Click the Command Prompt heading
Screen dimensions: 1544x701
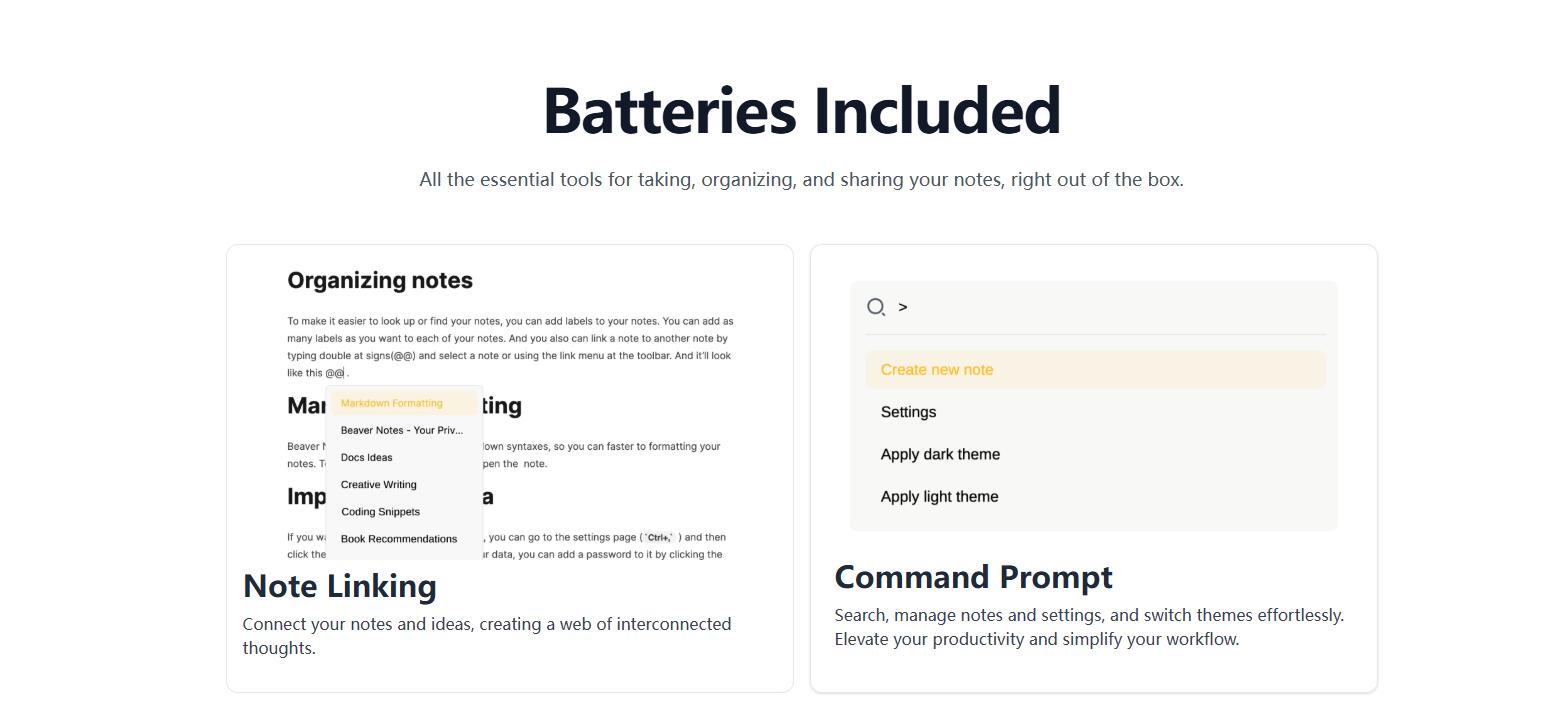[973, 577]
